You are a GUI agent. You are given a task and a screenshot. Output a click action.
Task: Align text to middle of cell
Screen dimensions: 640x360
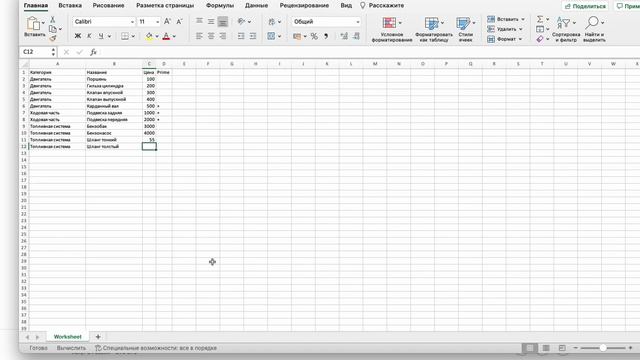tap(211, 21)
